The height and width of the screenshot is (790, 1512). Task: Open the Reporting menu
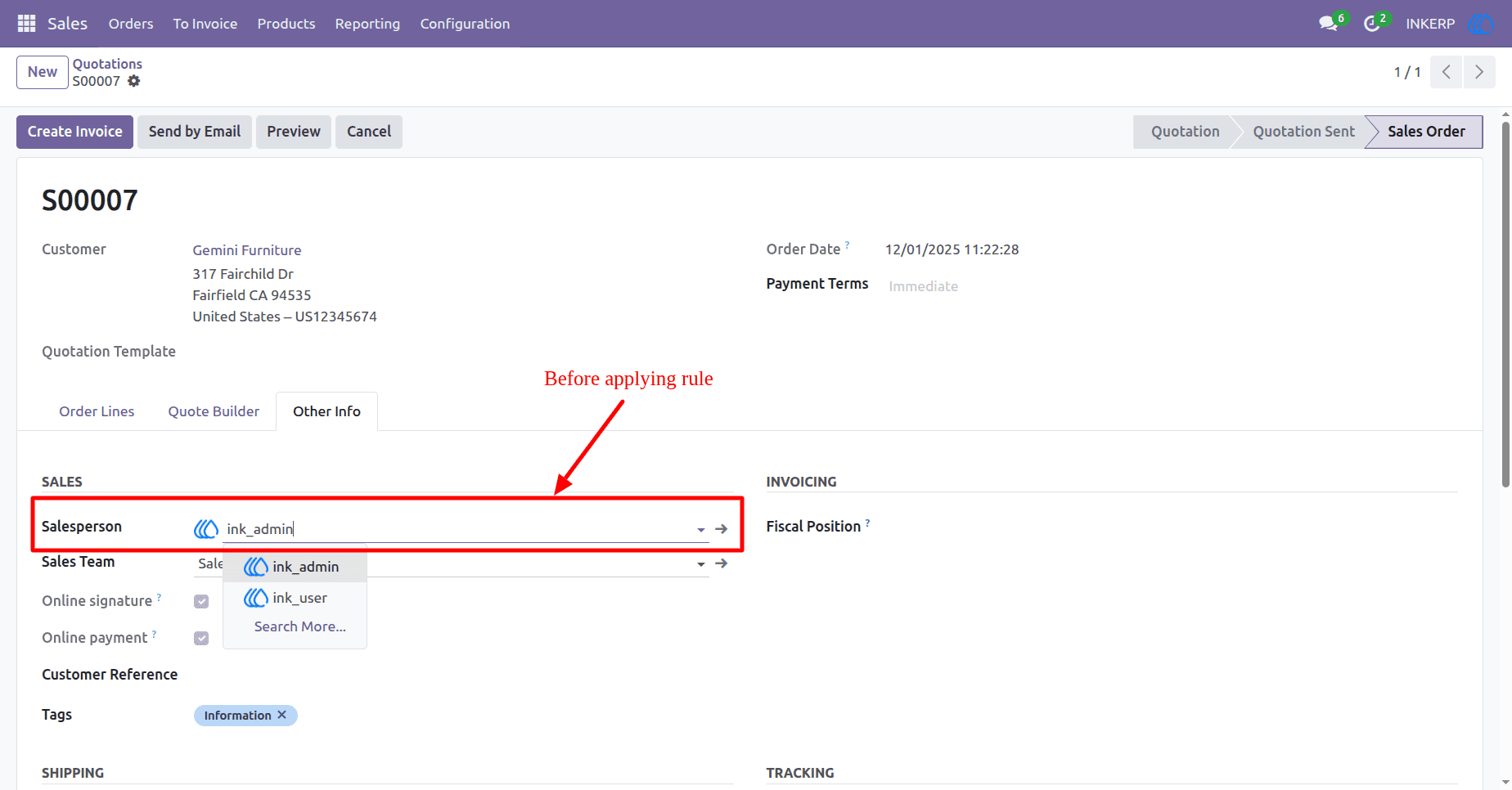(x=367, y=24)
